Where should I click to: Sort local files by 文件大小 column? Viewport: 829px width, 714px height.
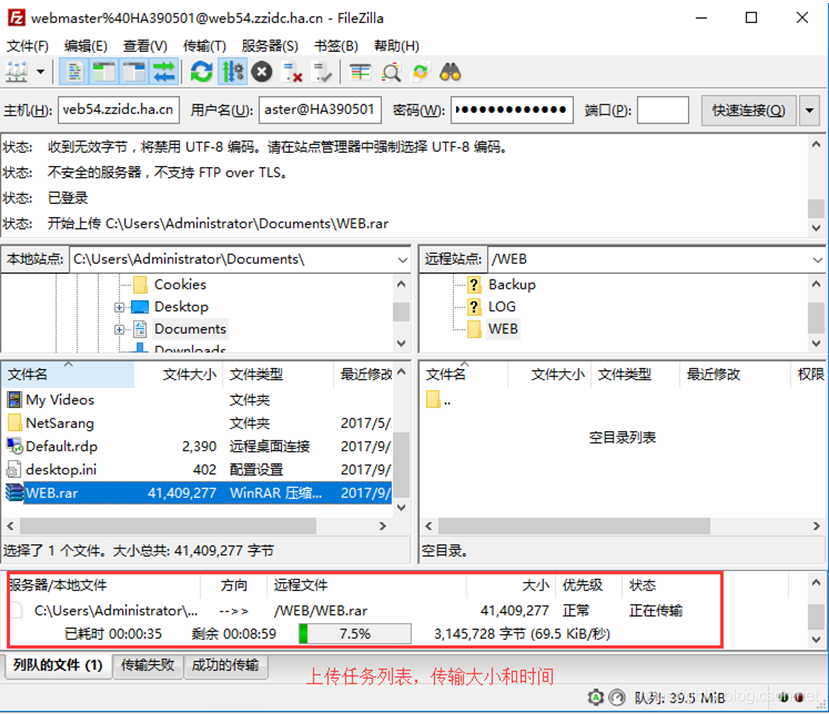click(178, 374)
